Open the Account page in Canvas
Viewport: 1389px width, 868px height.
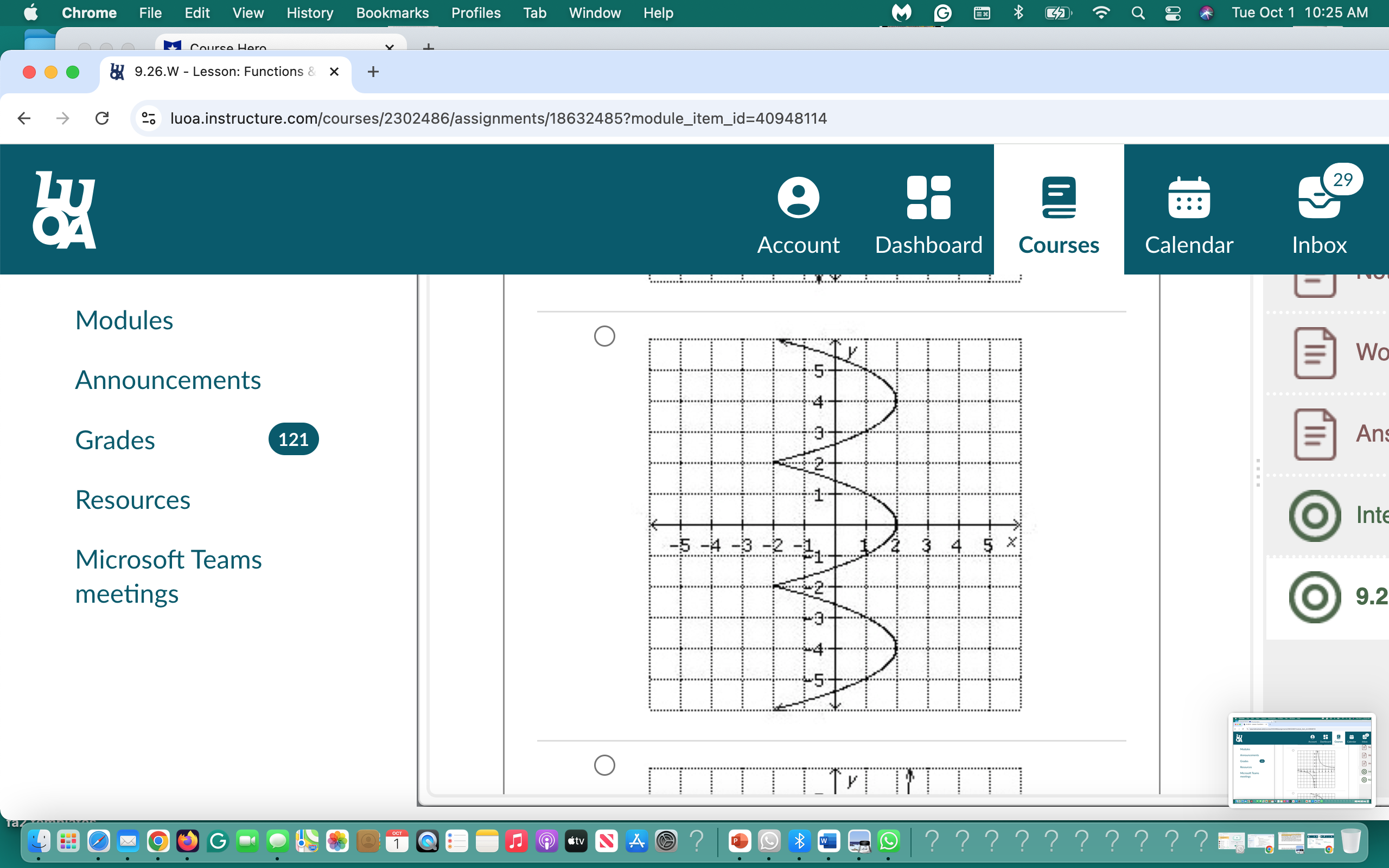(798, 215)
